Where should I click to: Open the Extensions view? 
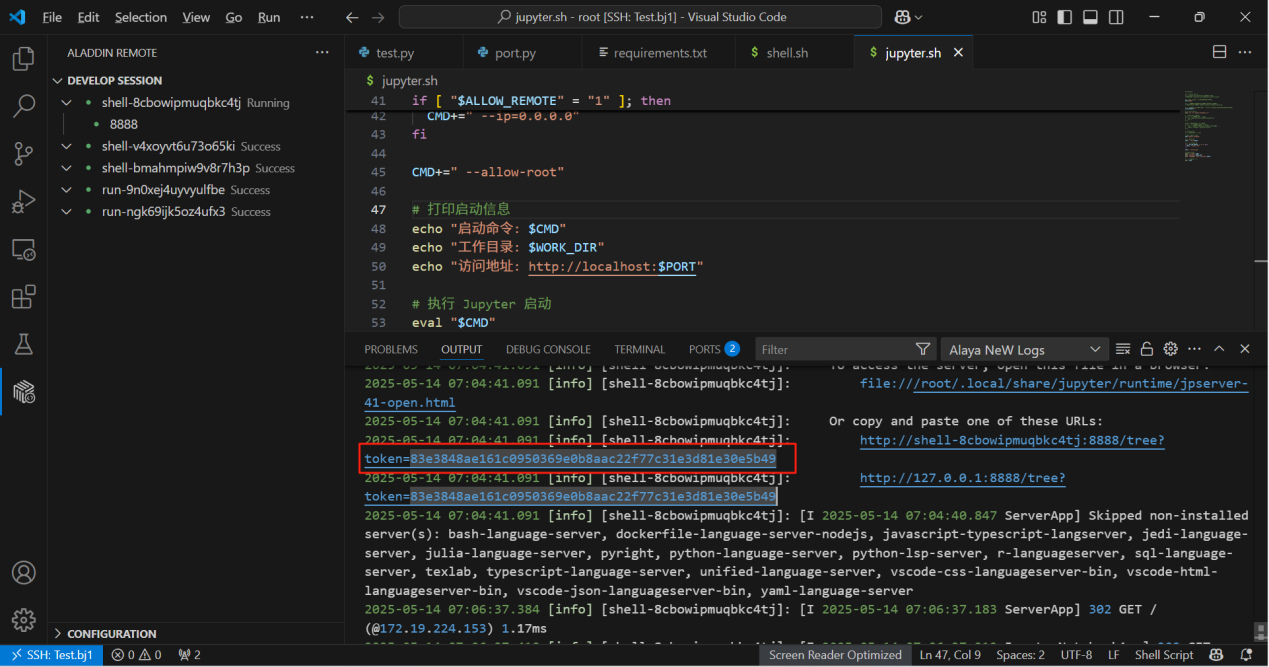pyautogui.click(x=23, y=297)
